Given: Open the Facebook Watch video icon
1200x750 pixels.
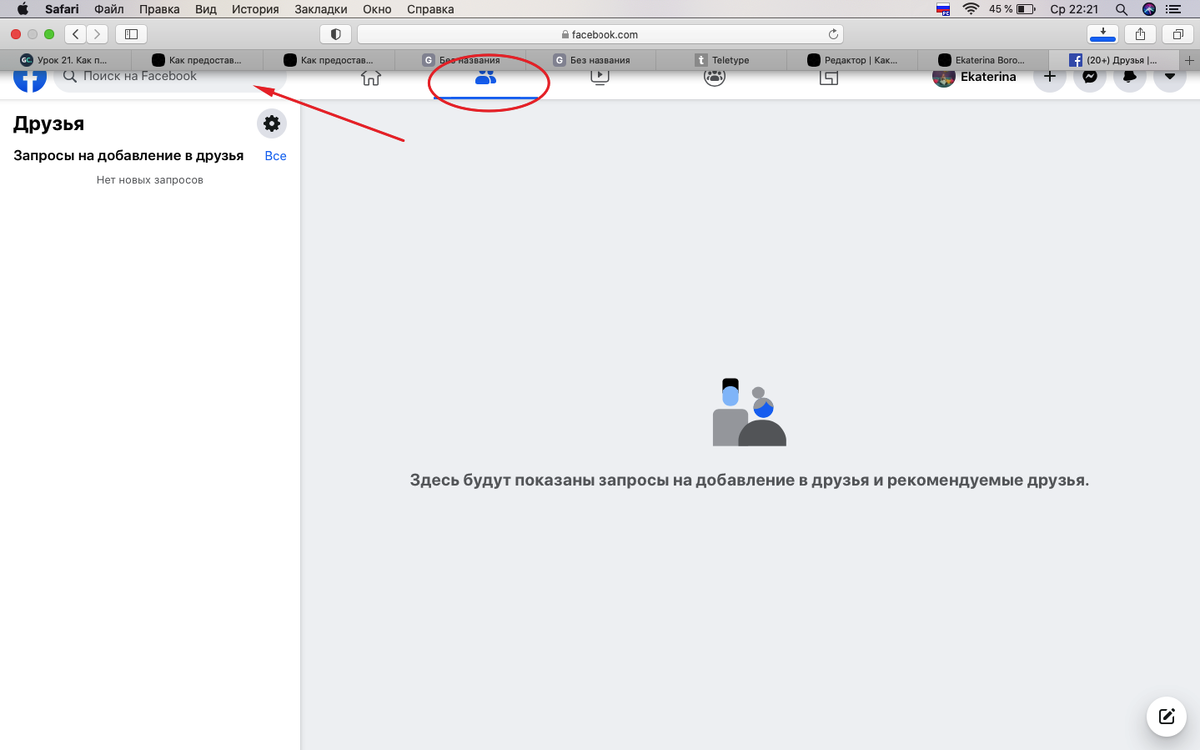Looking at the screenshot, I should (600, 76).
